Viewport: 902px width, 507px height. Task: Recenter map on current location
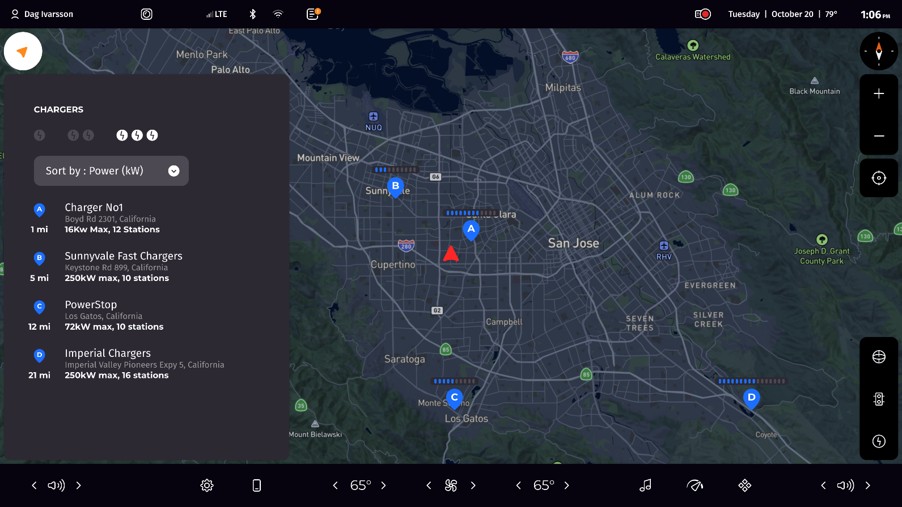(878, 178)
